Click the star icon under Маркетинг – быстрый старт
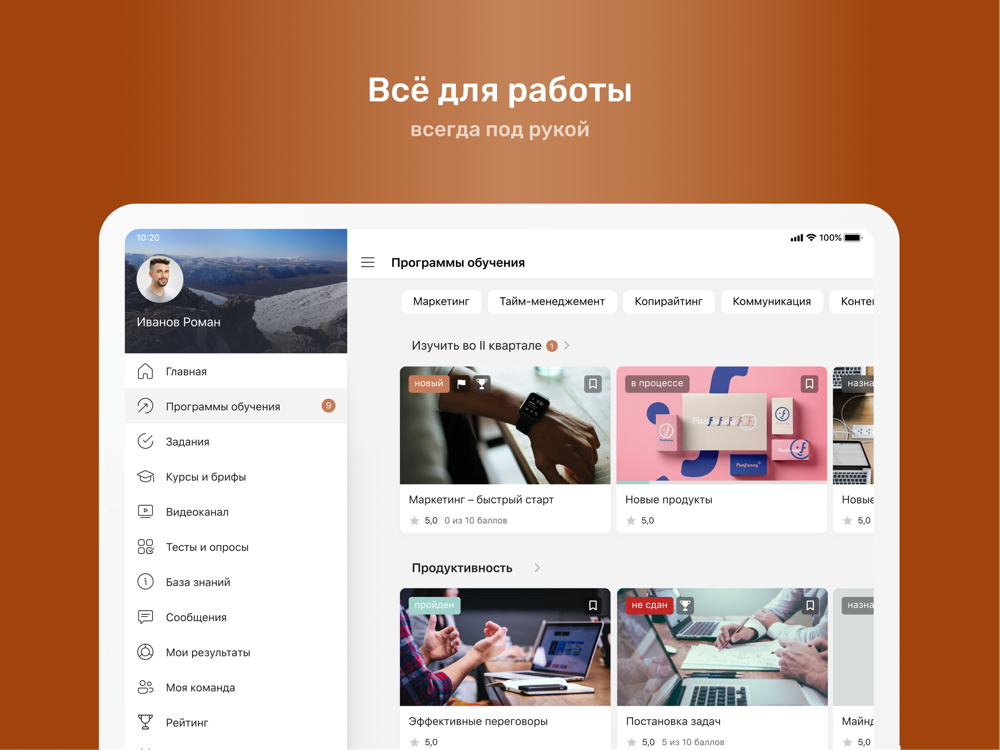Viewport: 1000px width, 750px height. click(414, 520)
